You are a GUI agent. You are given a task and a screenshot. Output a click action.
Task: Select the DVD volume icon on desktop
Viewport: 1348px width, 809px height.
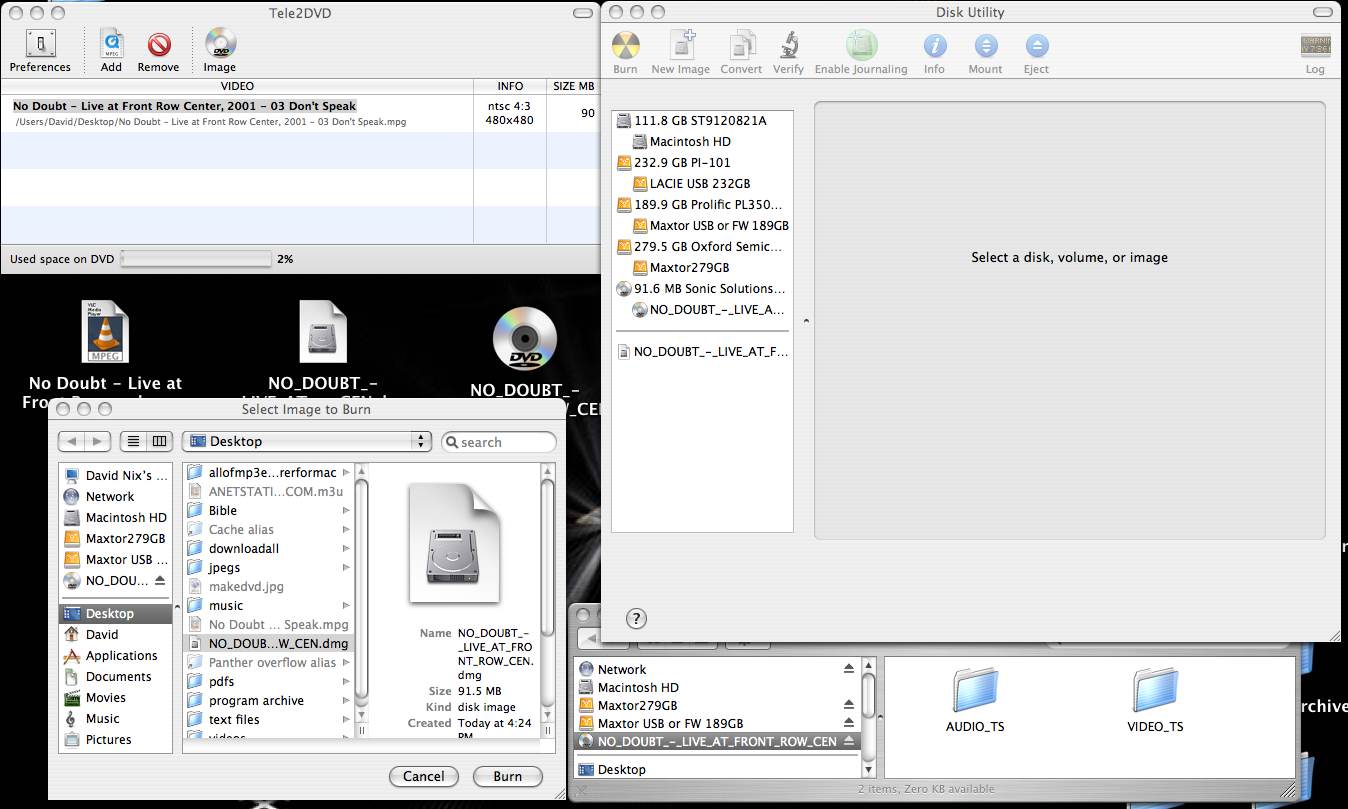tap(525, 338)
